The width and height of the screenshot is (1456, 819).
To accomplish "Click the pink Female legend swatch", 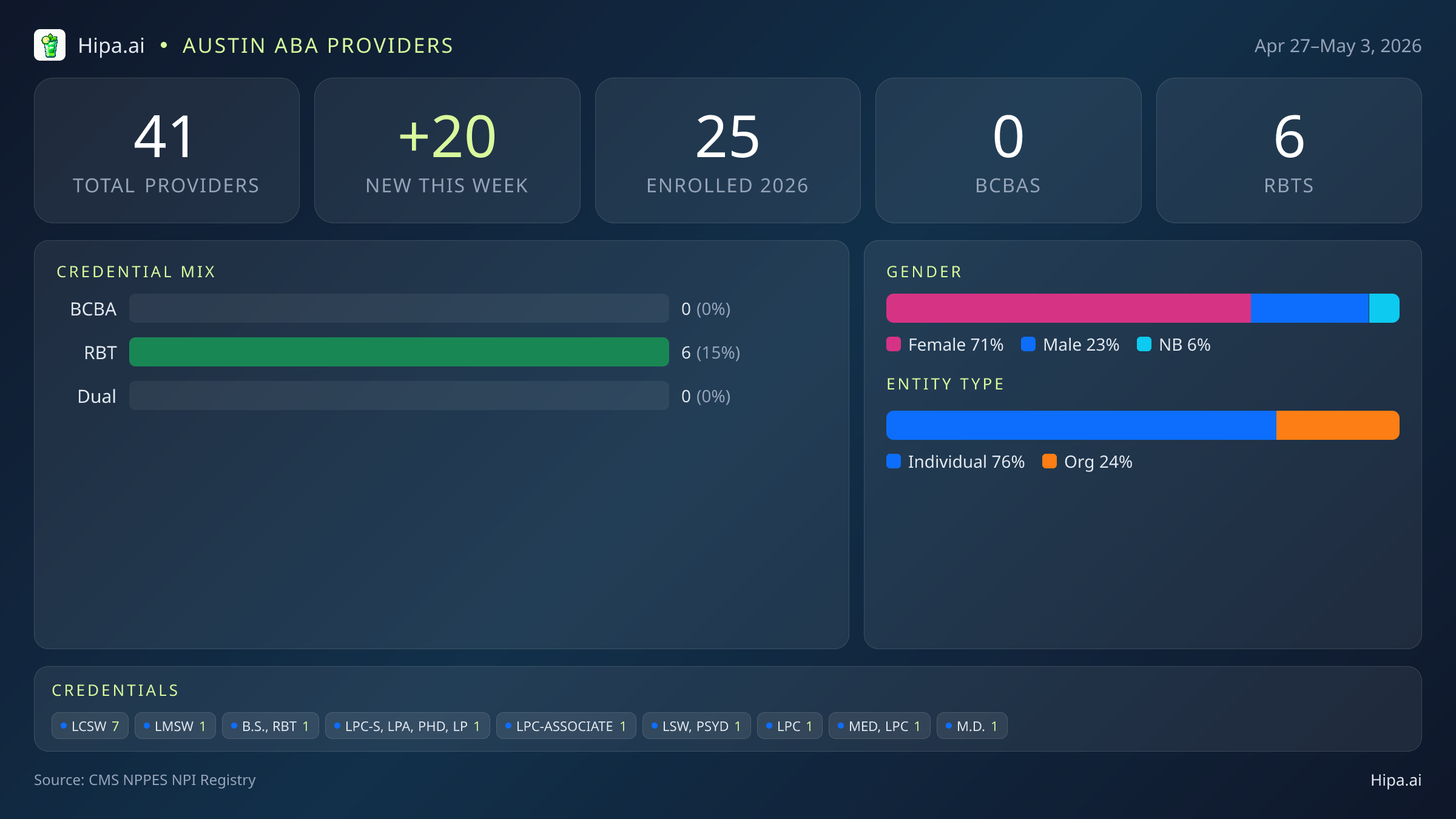I will point(894,344).
